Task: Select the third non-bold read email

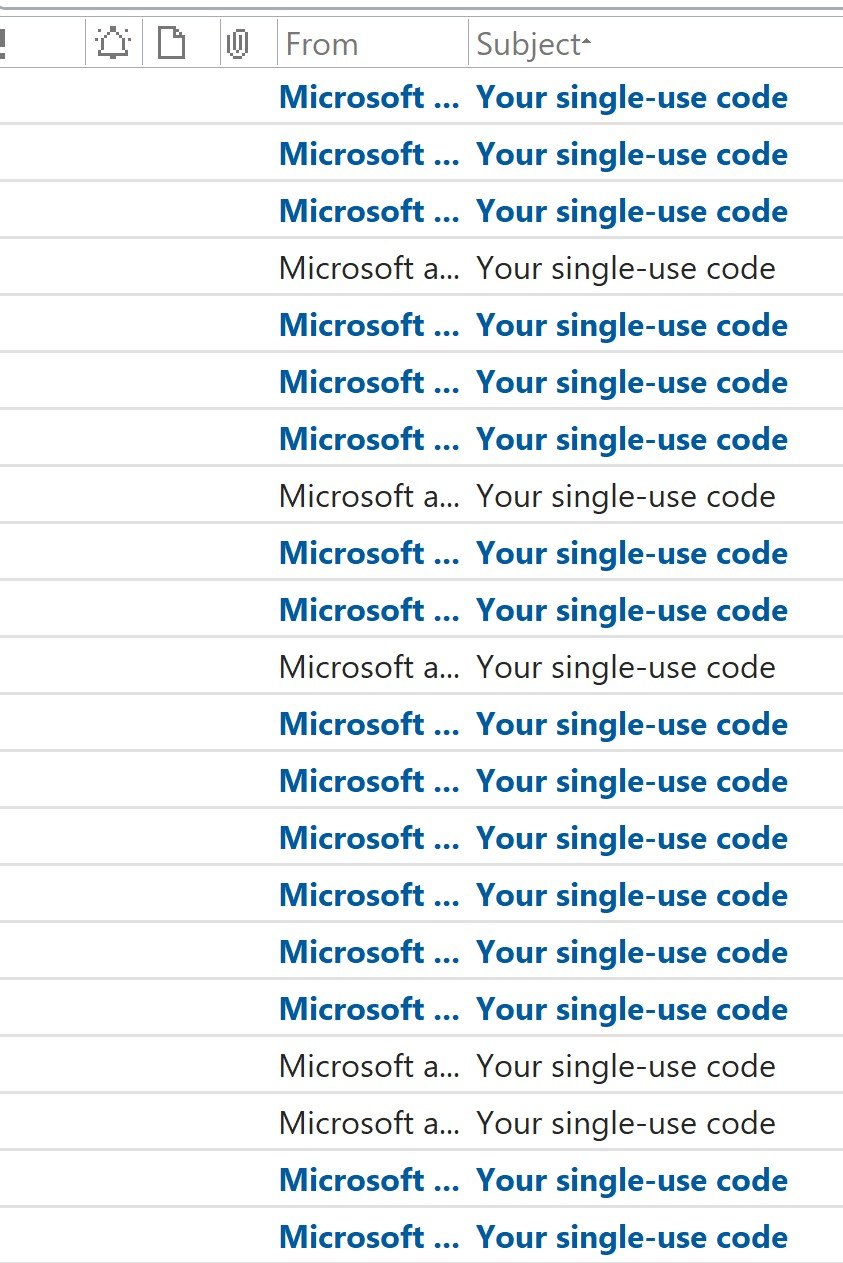Action: (x=421, y=667)
